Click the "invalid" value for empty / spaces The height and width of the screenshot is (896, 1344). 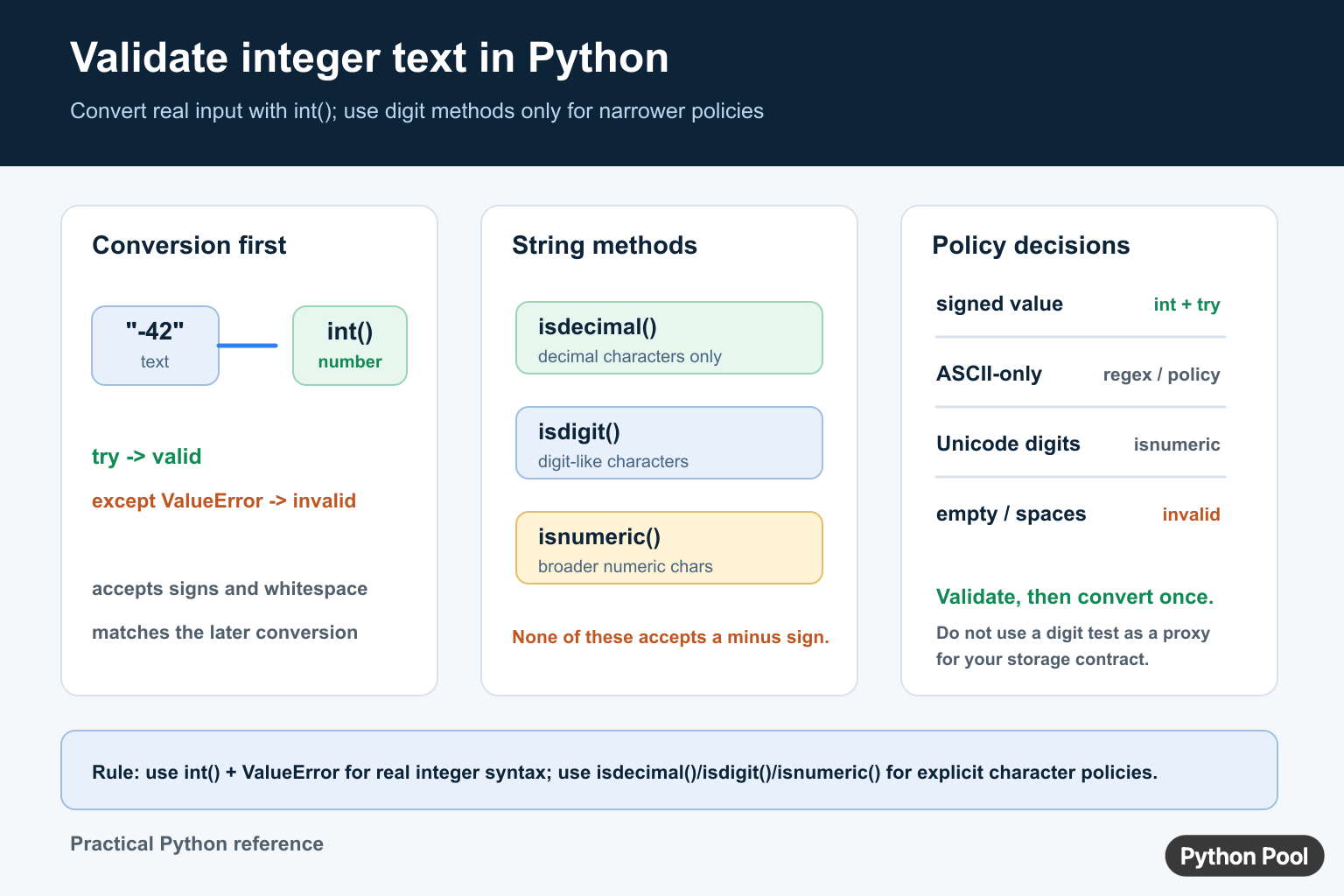[x=1191, y=514]
